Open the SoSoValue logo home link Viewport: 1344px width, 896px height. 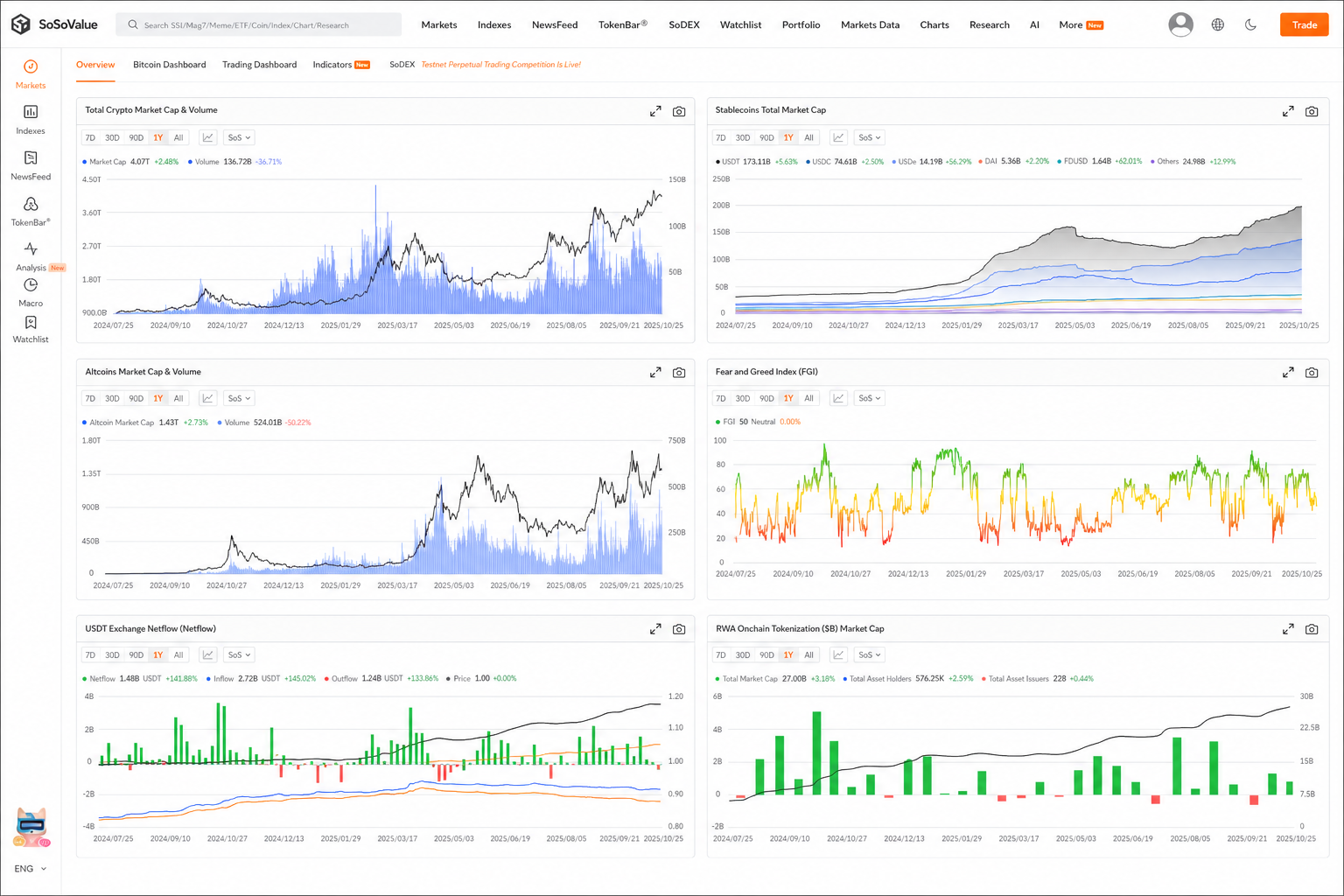54,24
